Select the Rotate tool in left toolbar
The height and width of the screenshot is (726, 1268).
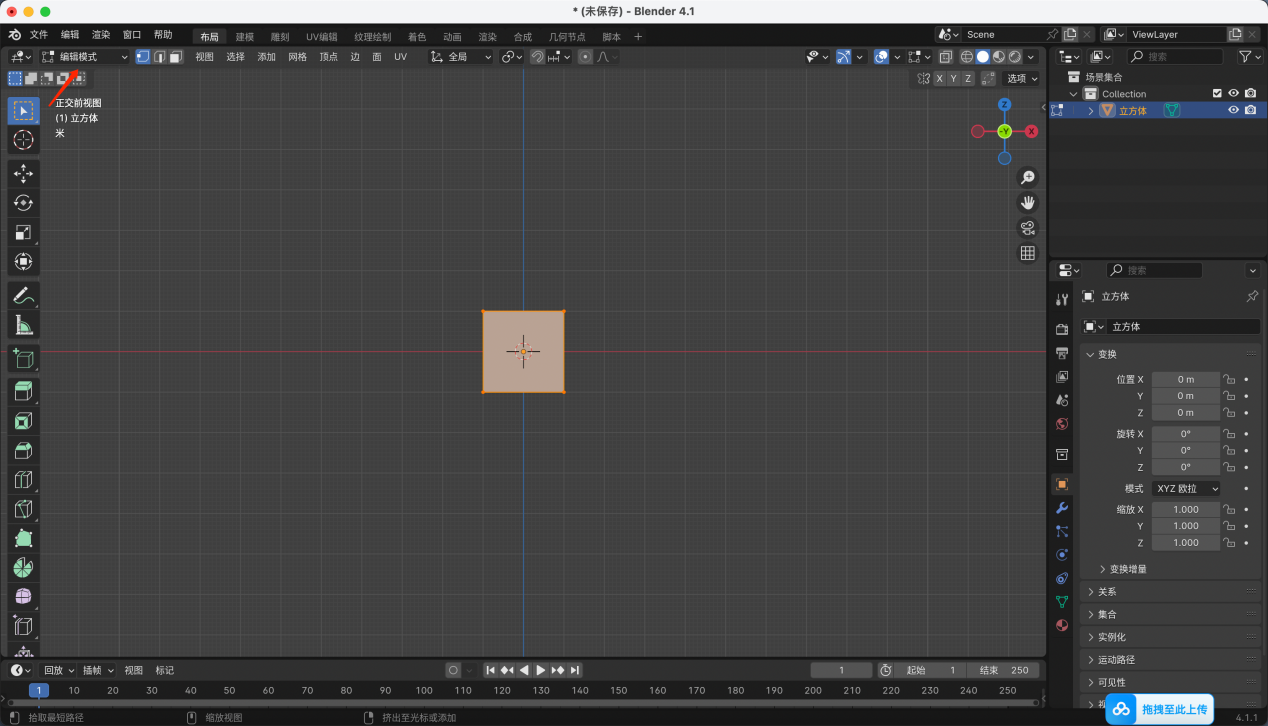tap(23, 203)
